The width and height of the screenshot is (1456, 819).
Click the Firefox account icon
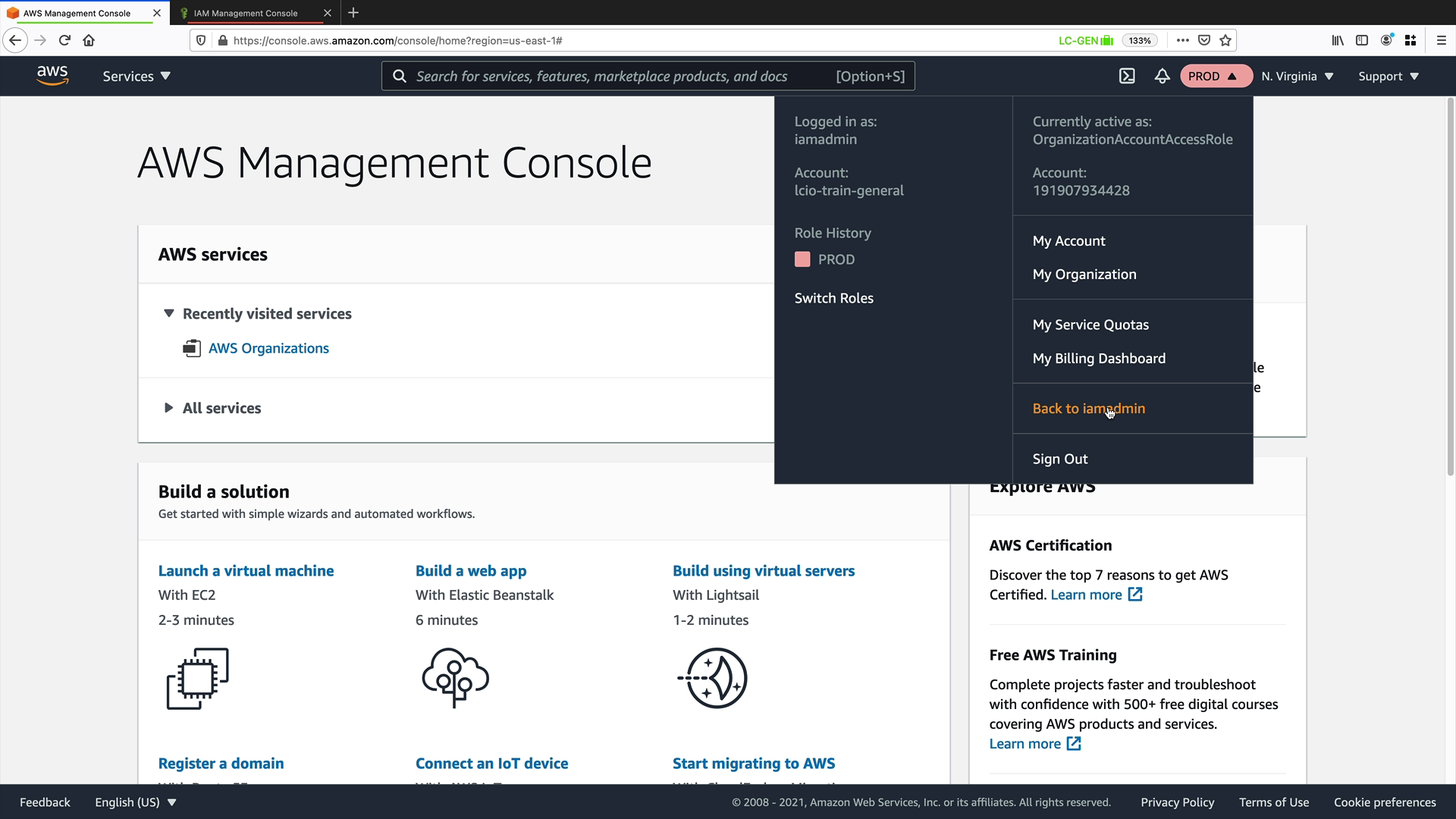[1386, 40]
